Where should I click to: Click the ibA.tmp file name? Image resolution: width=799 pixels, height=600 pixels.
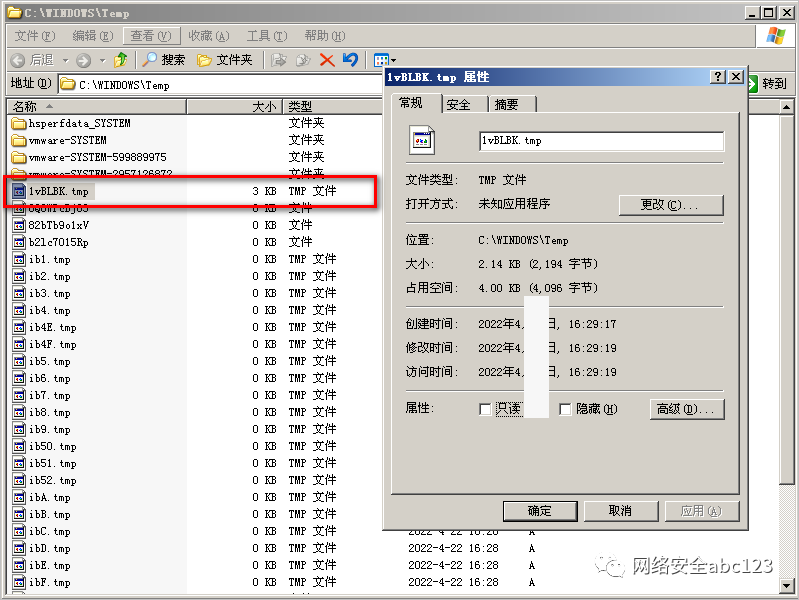coord(49,497)
